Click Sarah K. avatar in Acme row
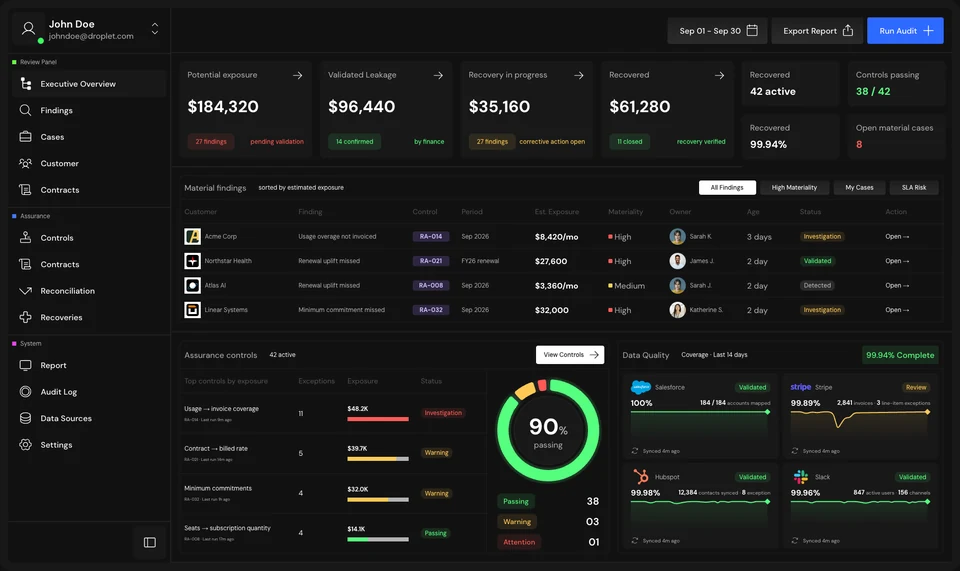Image resolution: width=960 pixels, height=571 pixels. point(677,236)
